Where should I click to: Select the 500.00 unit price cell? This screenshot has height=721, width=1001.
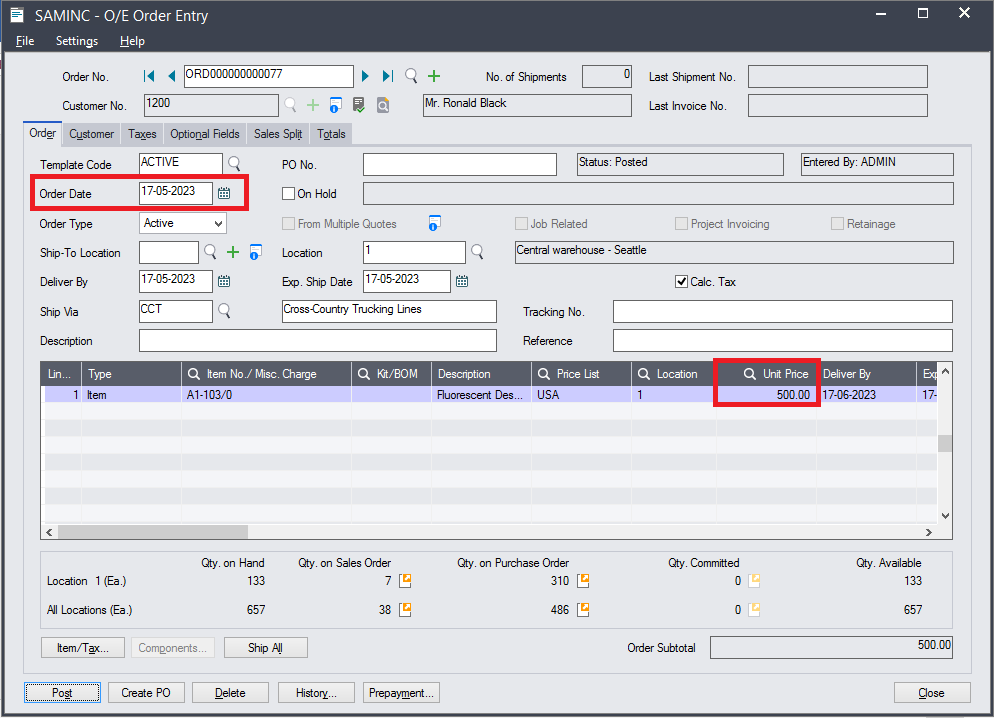pyautogui.click(x=766, y=395)
